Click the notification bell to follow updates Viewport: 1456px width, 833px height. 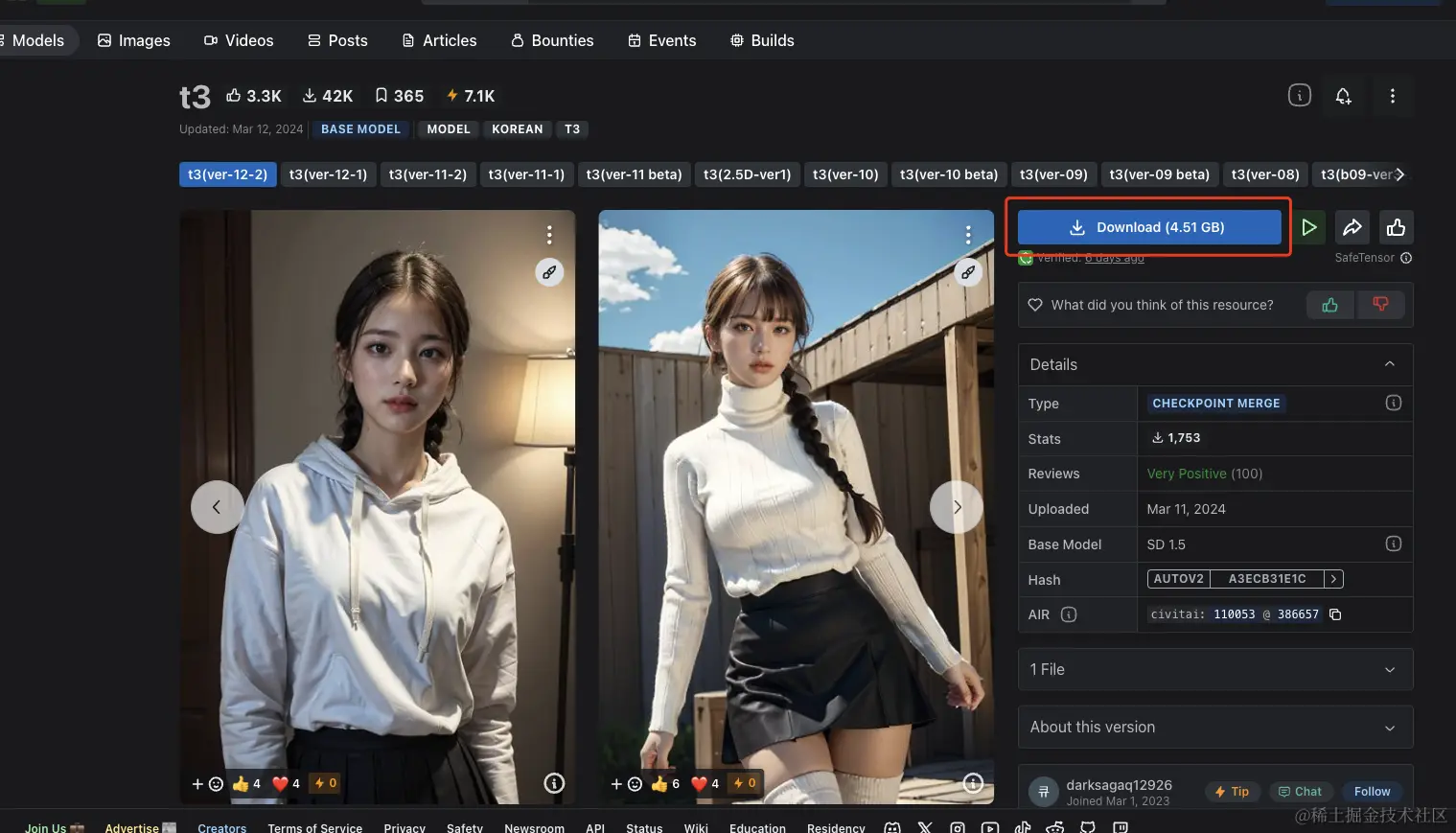(1343, 95)
